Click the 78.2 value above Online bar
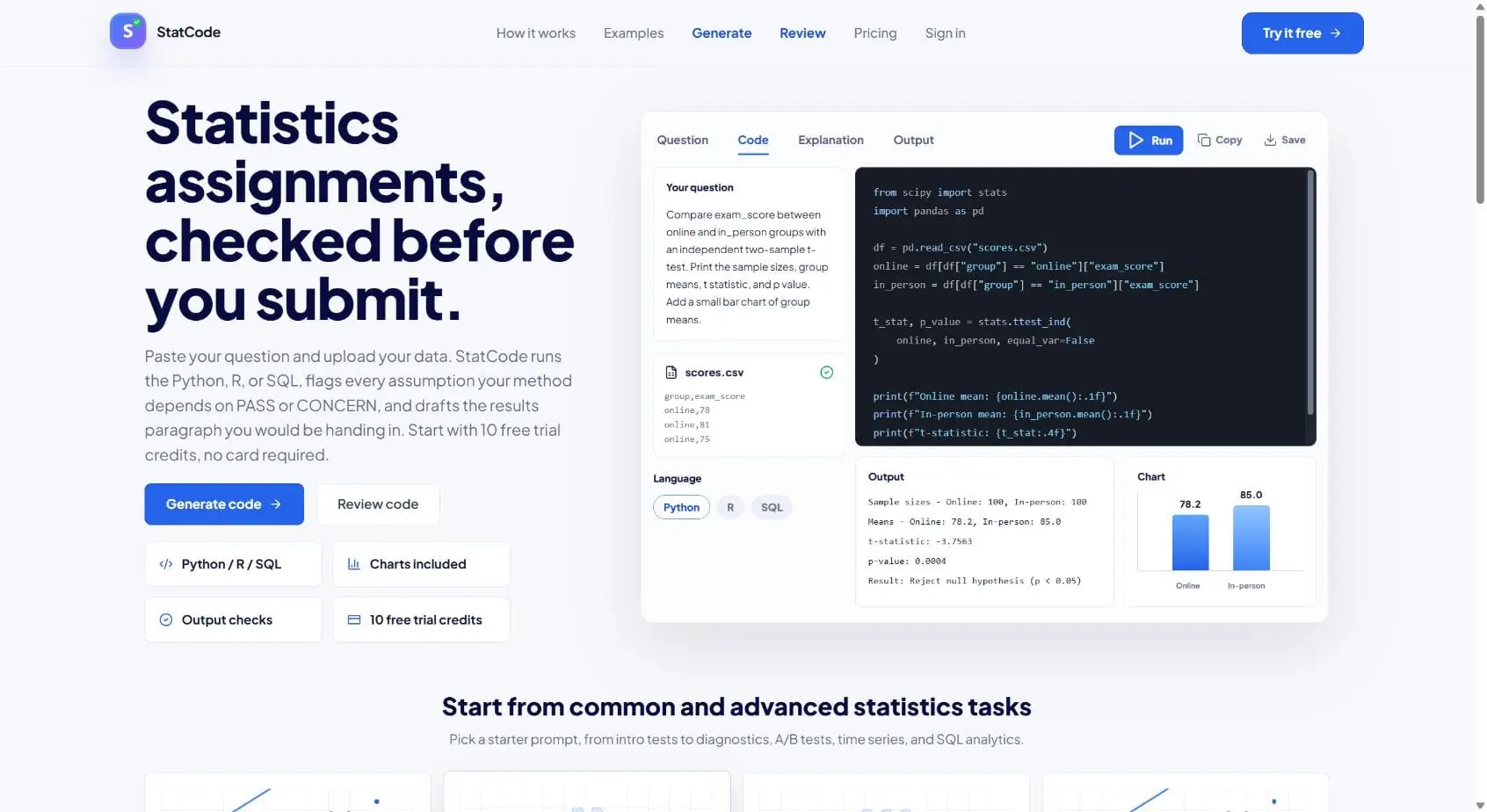Image resolution: width=1487 pixels, height=812 pixels. 1190,504
